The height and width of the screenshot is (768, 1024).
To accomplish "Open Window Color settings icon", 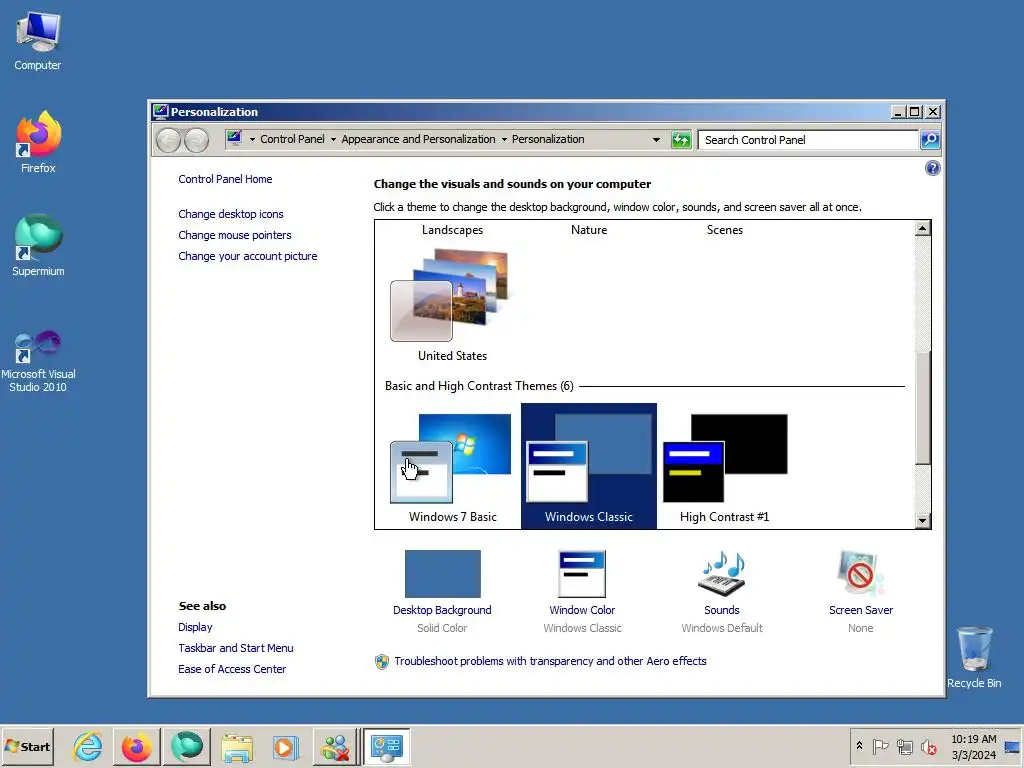I will click(x=582, y=573).
